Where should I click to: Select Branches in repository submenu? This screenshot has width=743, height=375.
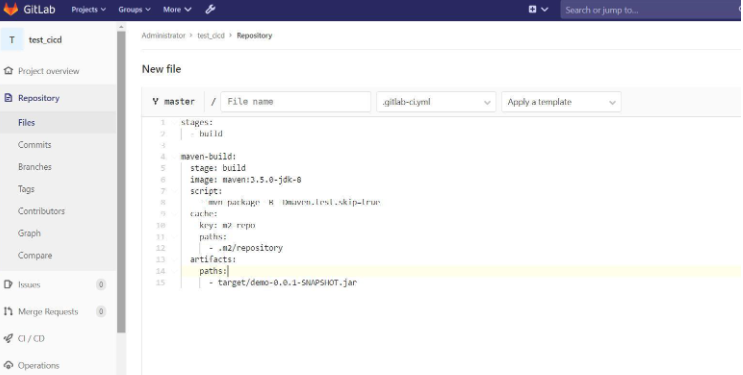35,167
